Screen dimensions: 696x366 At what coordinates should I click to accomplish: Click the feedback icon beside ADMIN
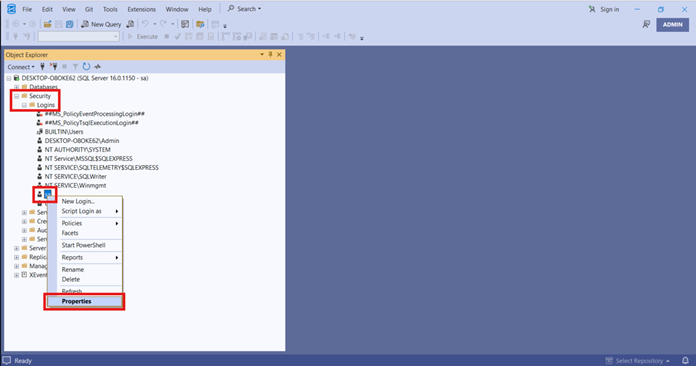646,24
